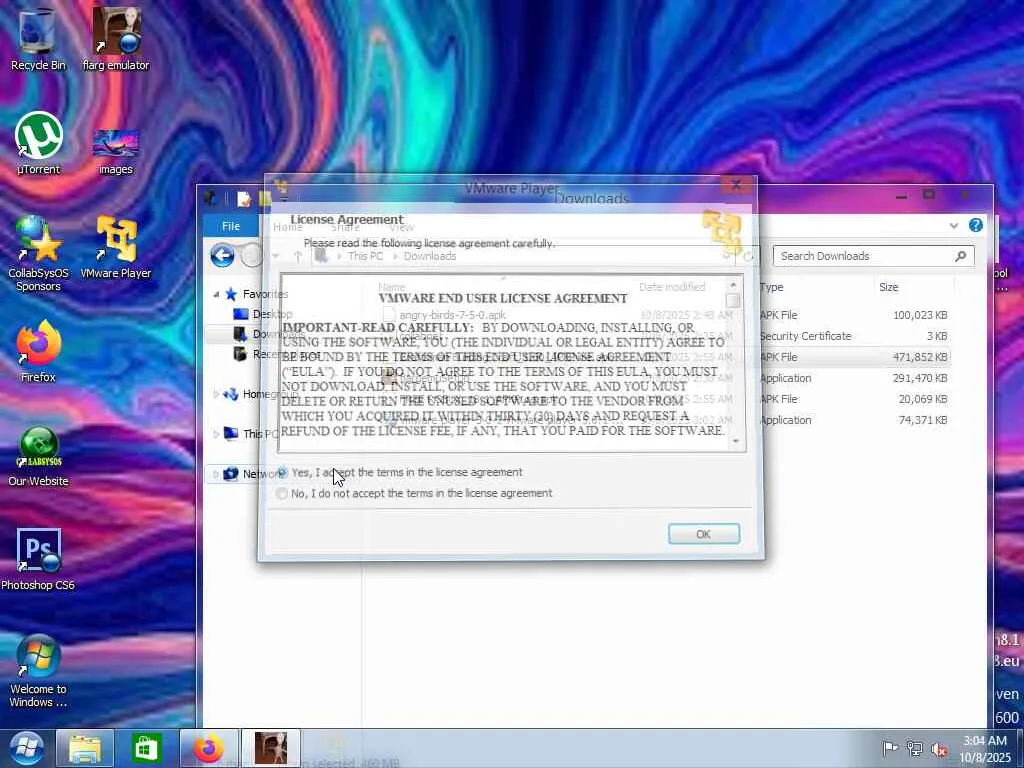The height and width of the screenshot is (768, 1024).
Task: Click the 3 KB size cell
Action: (x=936, y=336)
